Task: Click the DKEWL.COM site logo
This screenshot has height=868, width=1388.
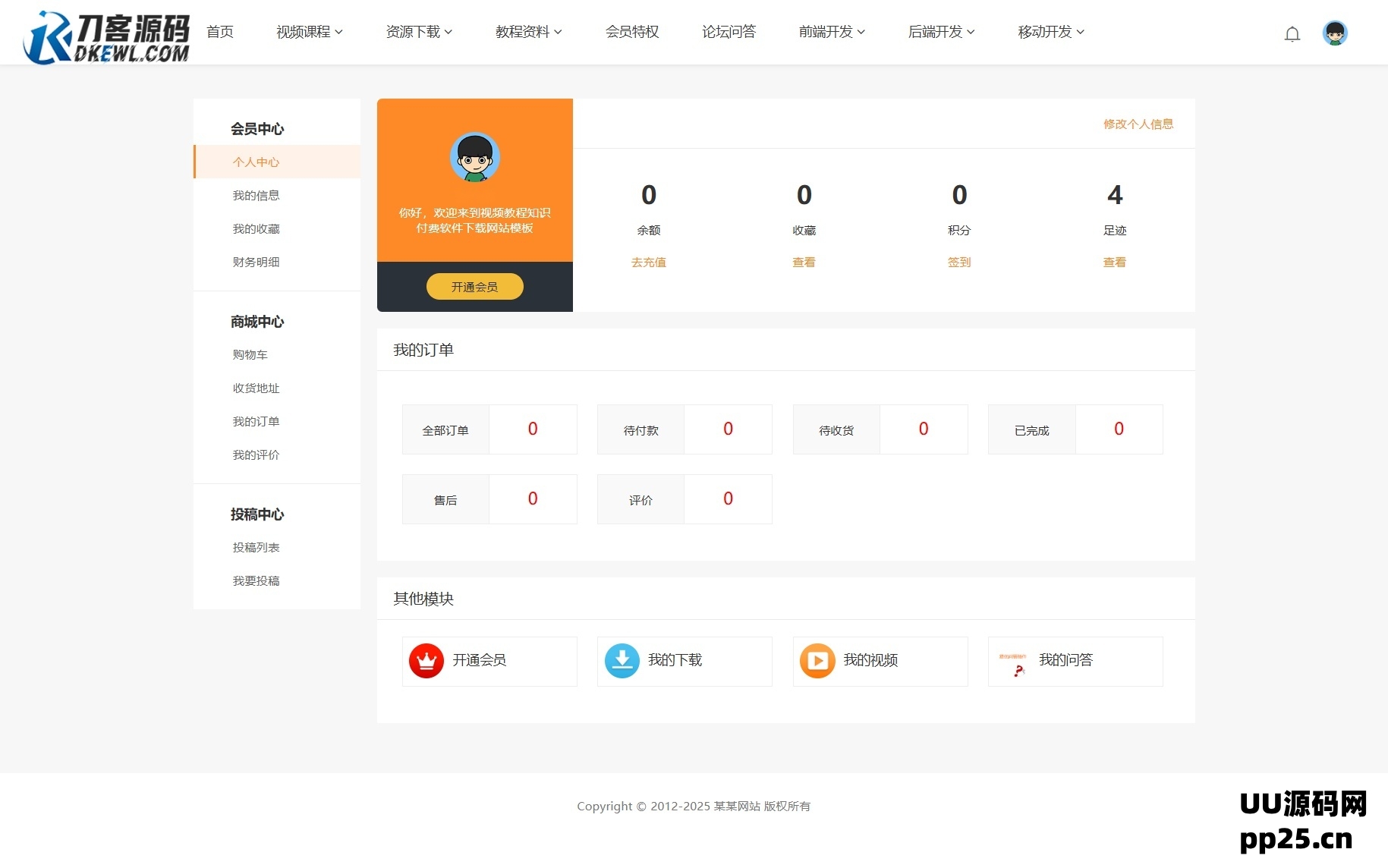Action: pos(106,36)
